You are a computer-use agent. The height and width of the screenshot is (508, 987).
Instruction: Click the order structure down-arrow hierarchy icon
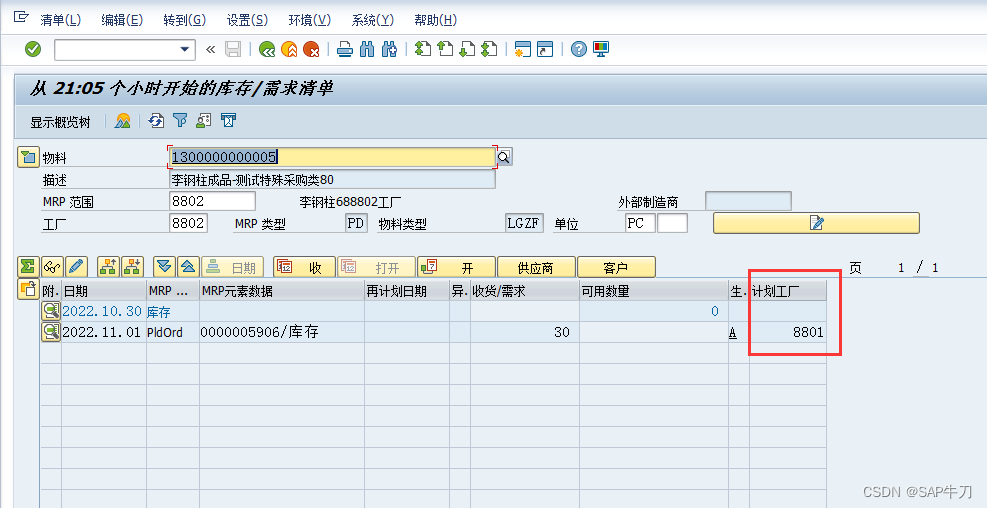pyautogui.click(x=132, y=267)
